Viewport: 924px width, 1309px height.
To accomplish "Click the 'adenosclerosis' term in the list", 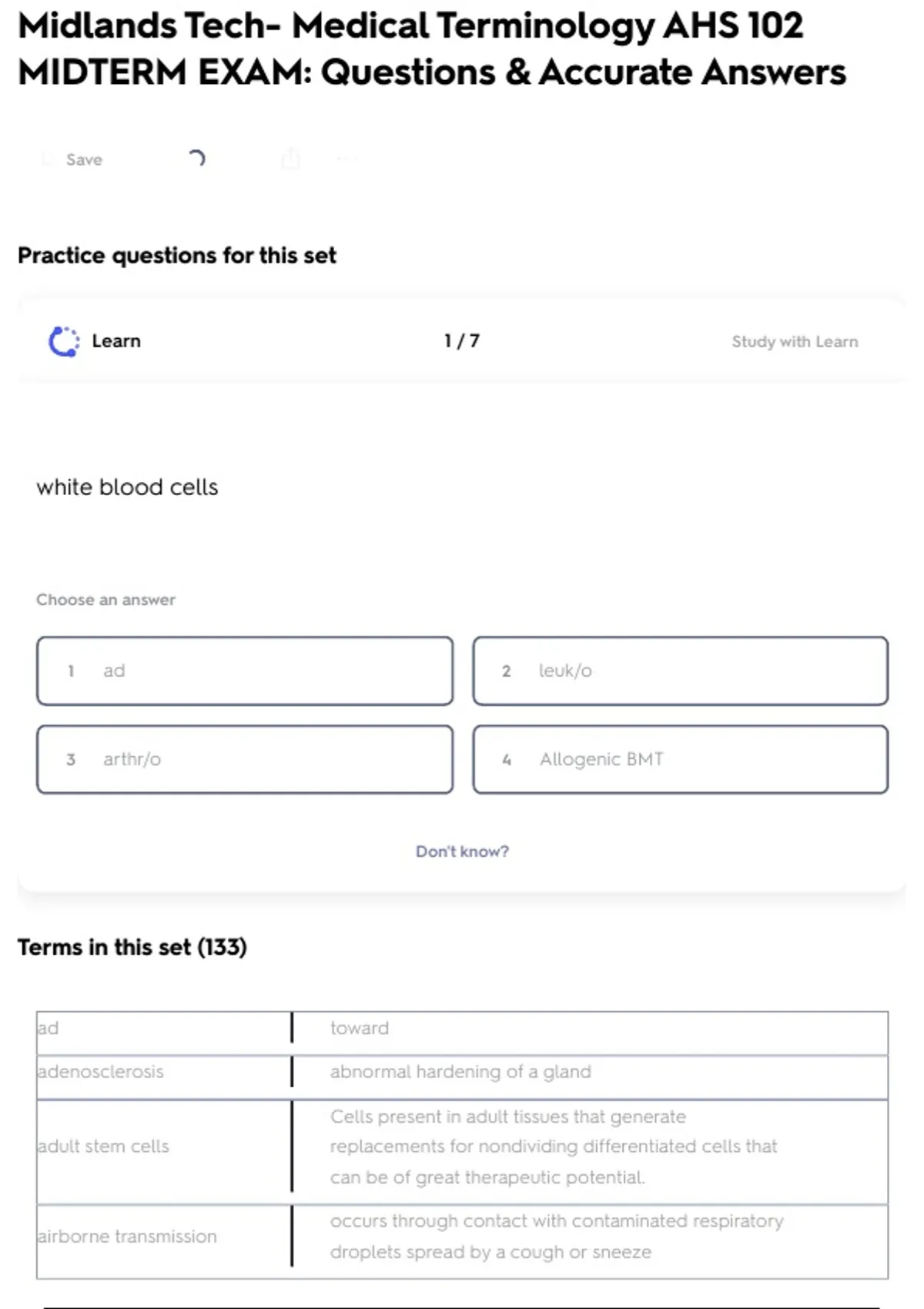I will tap(101, 1071).
